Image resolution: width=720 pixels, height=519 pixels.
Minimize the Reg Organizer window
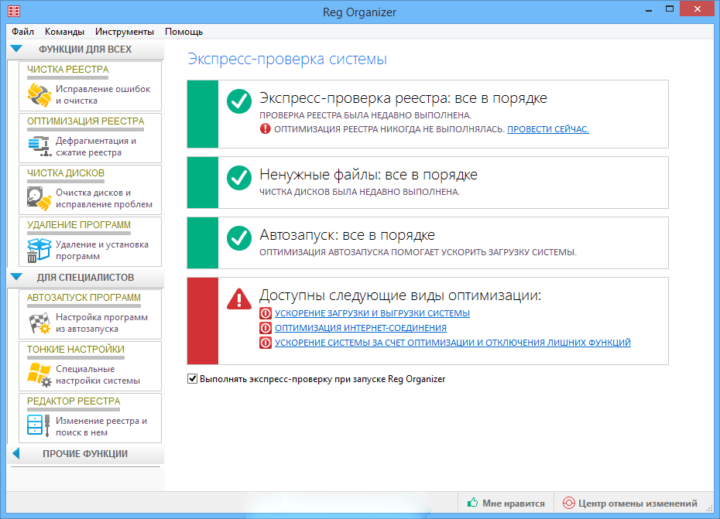click(x=649, y=10)
